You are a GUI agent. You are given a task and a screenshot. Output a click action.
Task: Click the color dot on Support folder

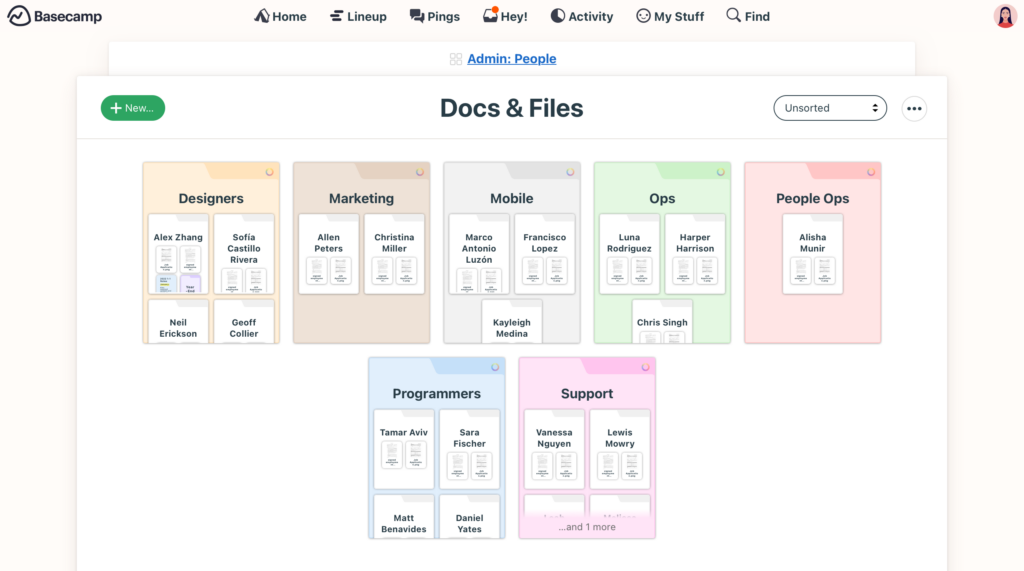pos(645,367)
